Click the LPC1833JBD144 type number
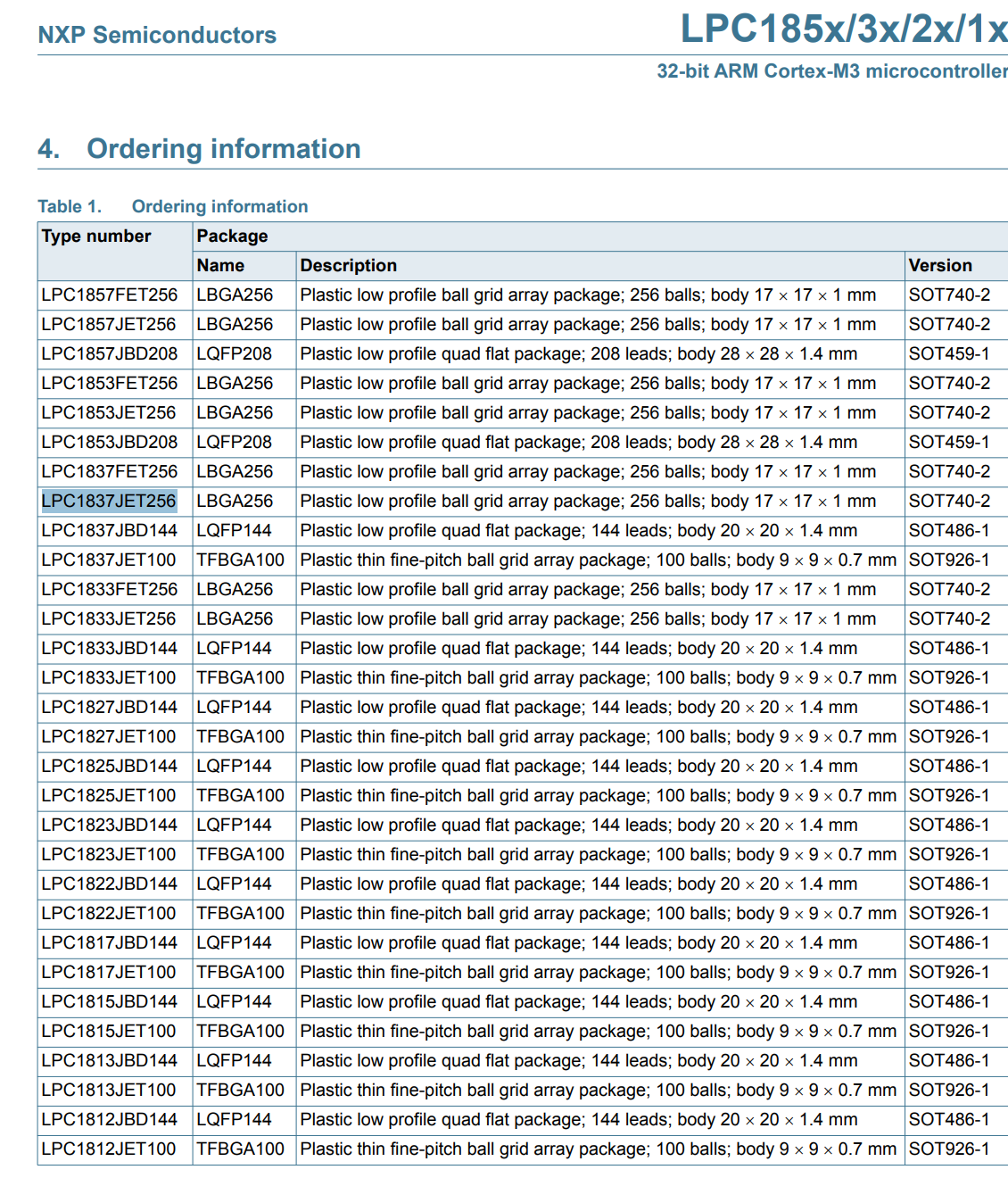This screenshot has height=1178, width=1008. pos(109,648)
